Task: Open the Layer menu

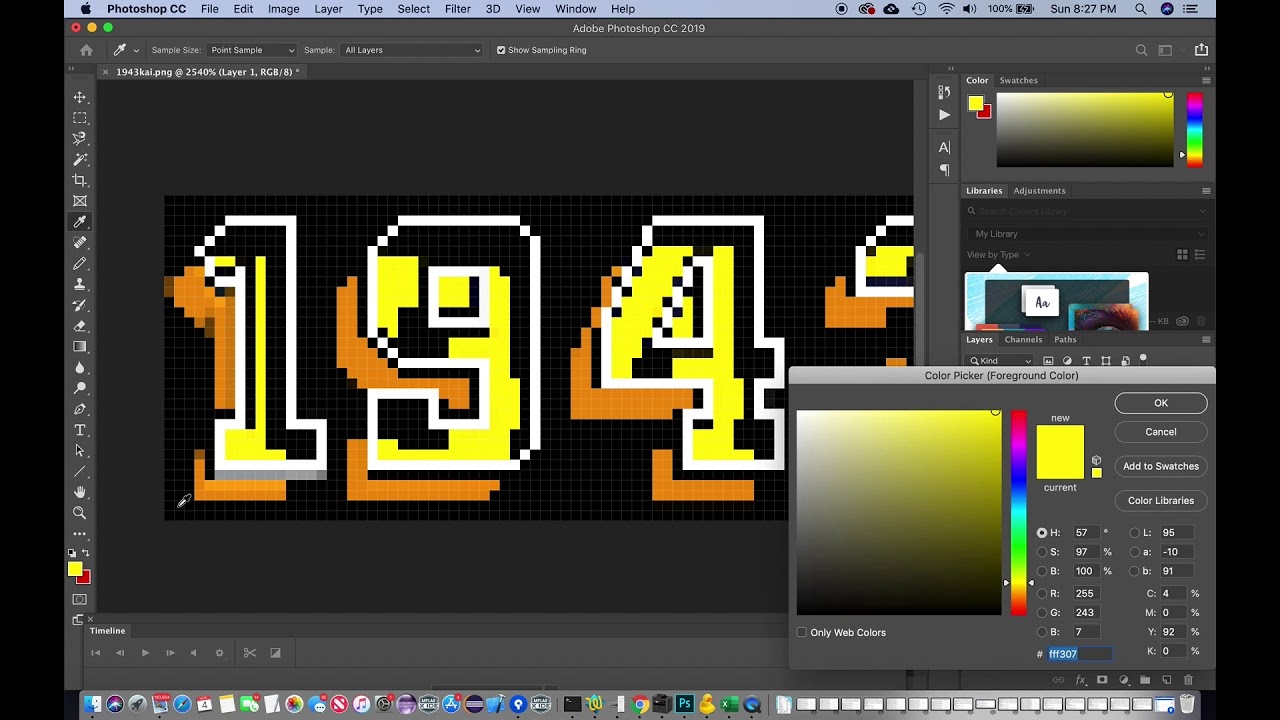Action: (x=328, y=9)
